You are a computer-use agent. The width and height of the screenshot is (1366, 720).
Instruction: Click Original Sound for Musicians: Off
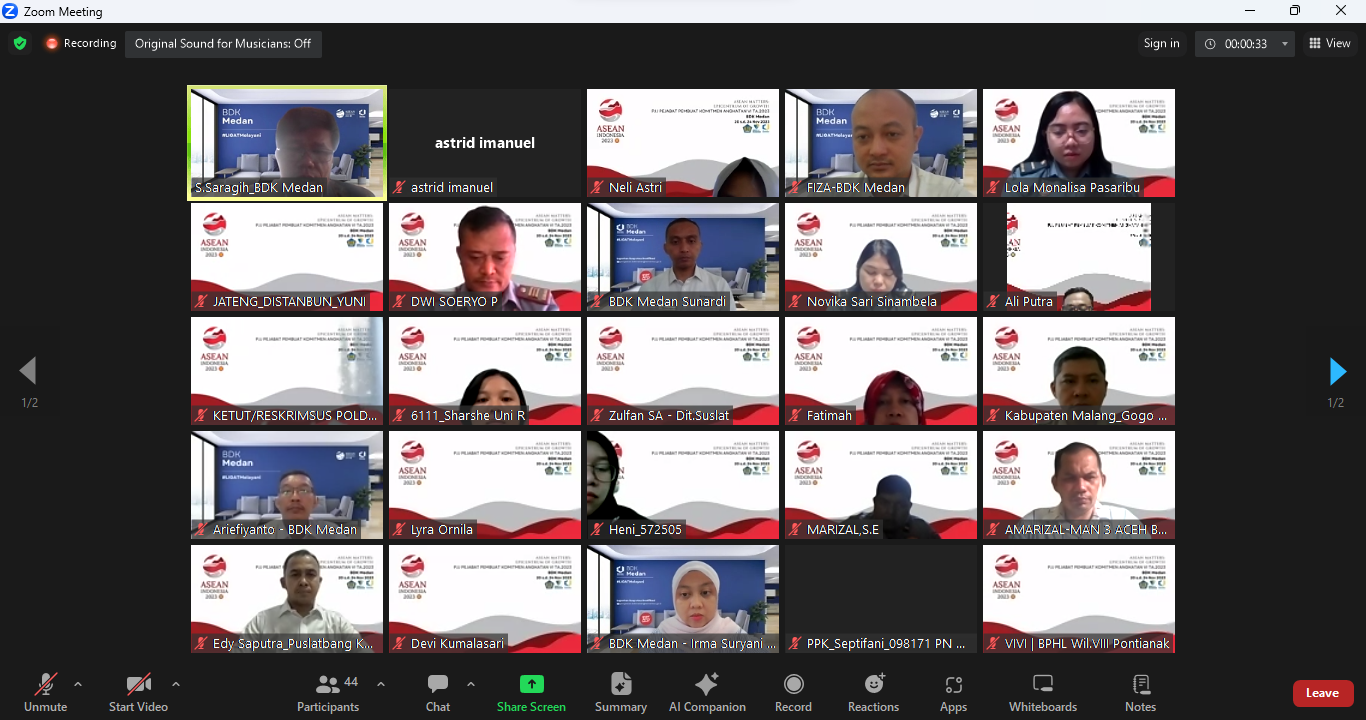pyautogui.click(x=223, y=44)
